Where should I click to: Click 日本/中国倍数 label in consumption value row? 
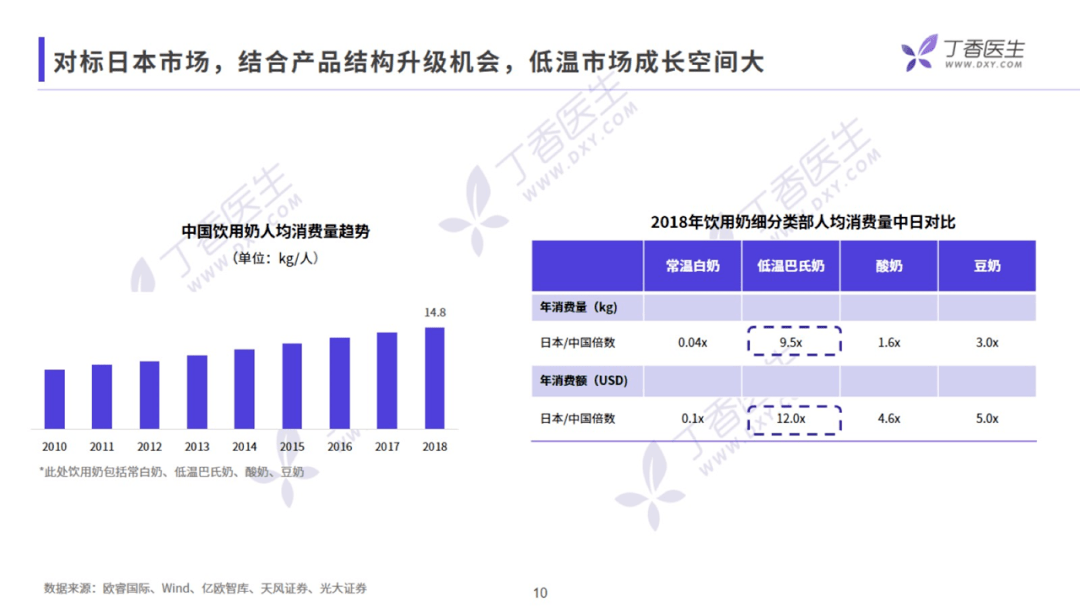coord(577,419)
